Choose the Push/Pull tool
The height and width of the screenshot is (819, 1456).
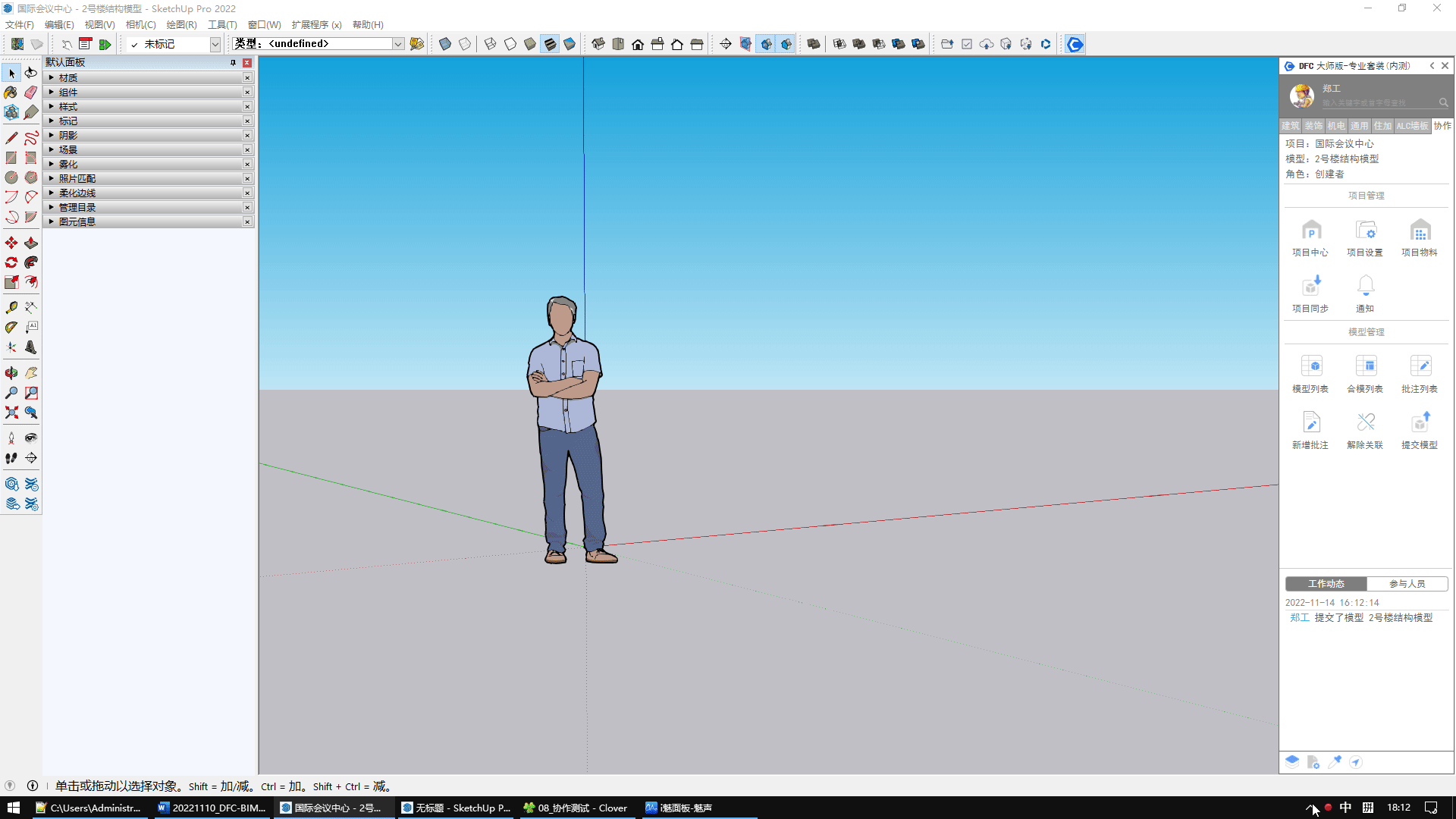click(x=31, y=243)
